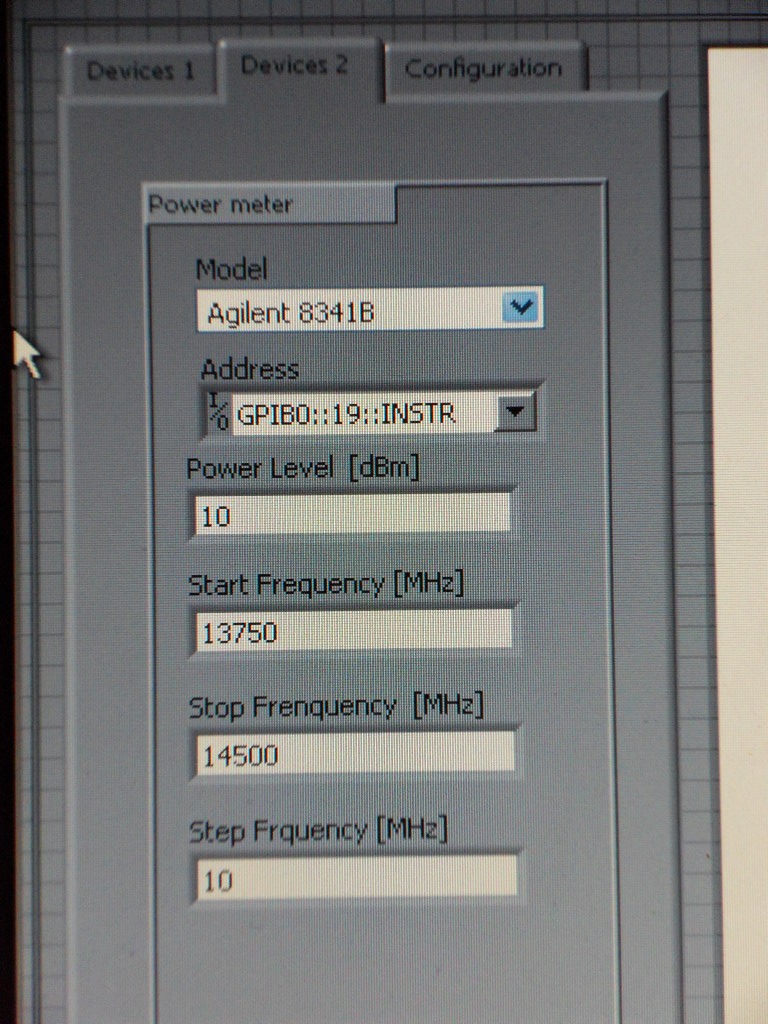
Task: Click the I/O icon beside the address
Action: click(x=219, y=411)
